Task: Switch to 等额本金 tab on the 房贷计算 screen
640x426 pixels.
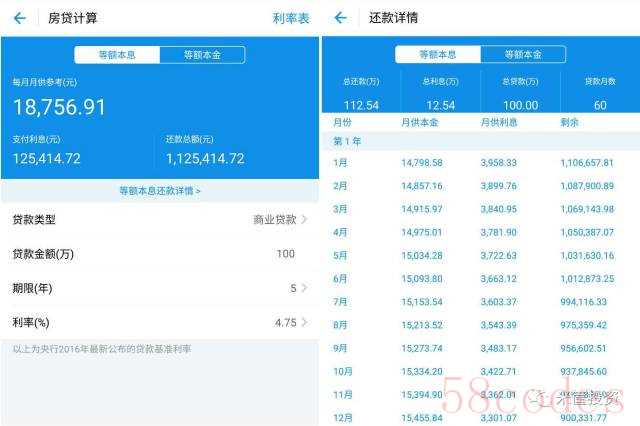Action: [x=202, y=55]
